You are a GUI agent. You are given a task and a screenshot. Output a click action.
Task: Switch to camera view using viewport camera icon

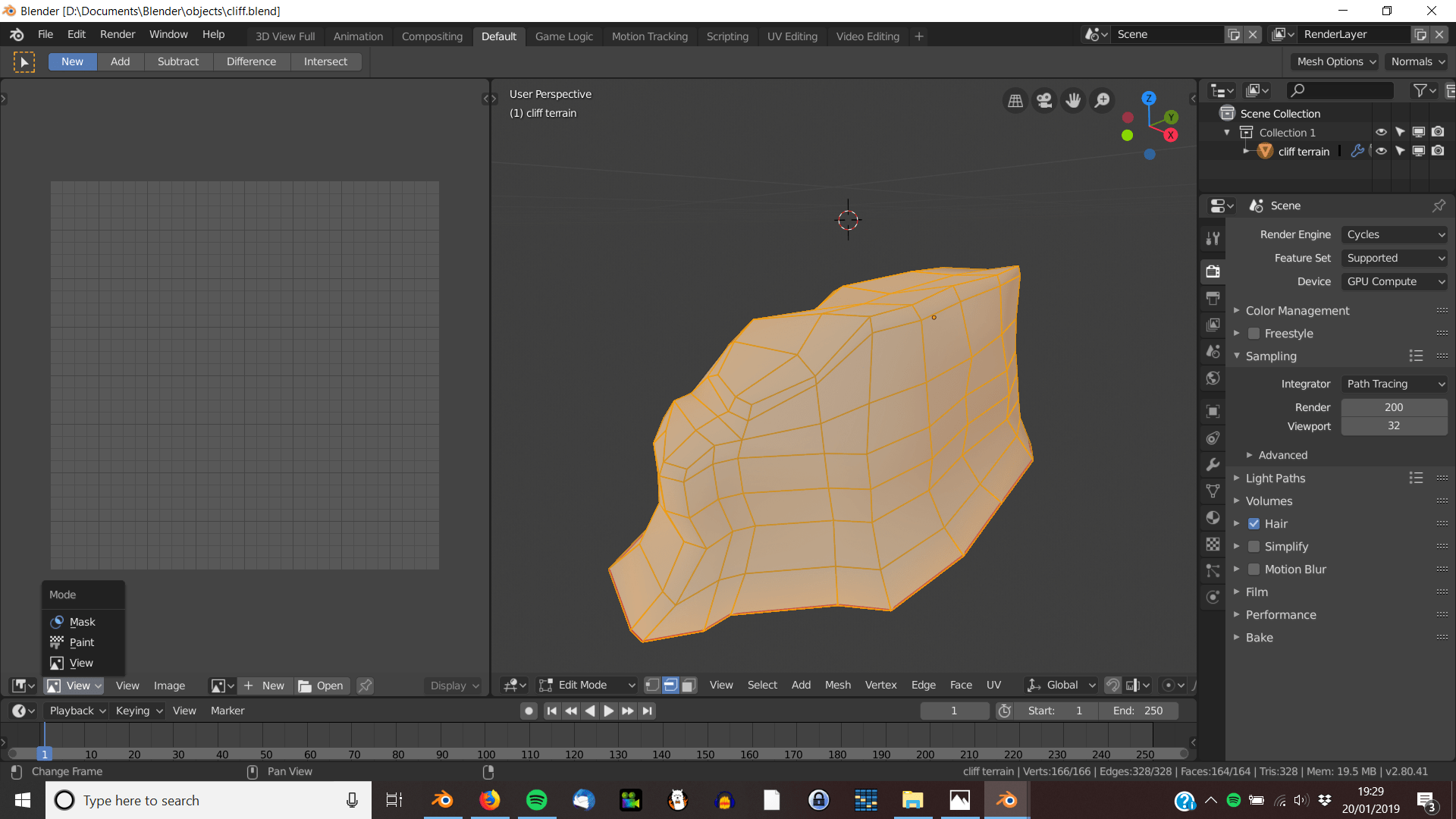[x=1044, y=100]
